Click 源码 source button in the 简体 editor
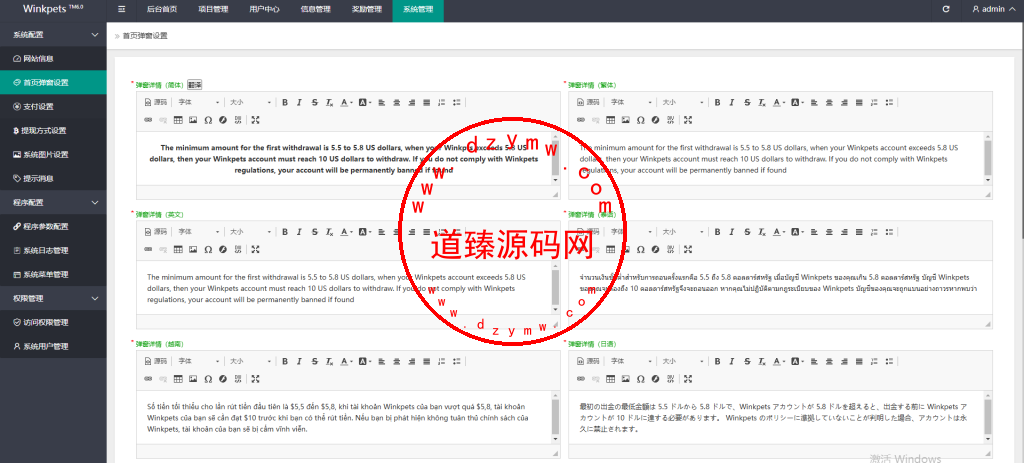The image size is (1024, 463). tap(156, 103)
